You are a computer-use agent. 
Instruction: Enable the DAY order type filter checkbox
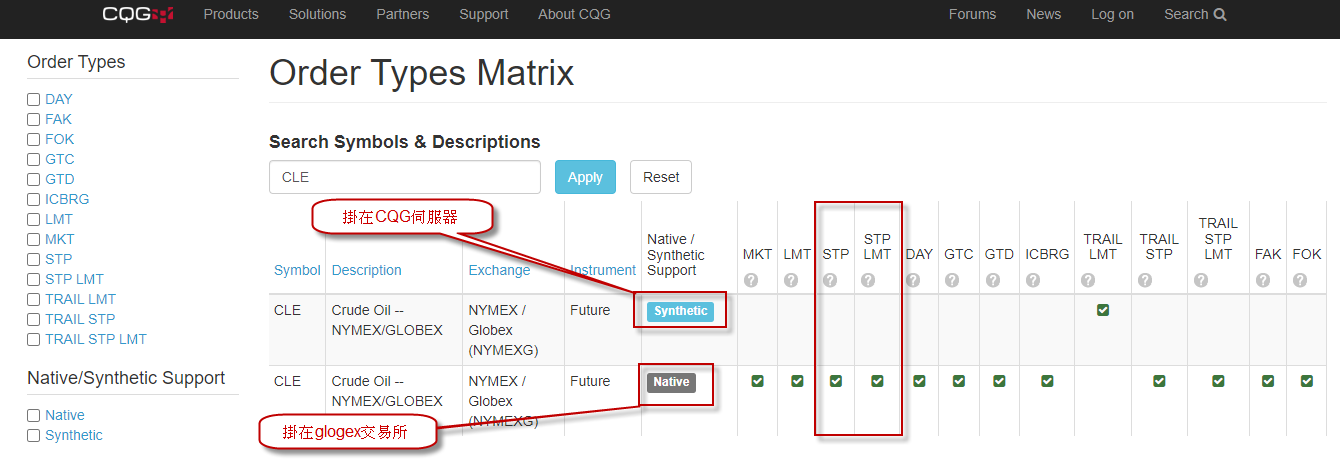pyautogui.click(x=33, y=100)
